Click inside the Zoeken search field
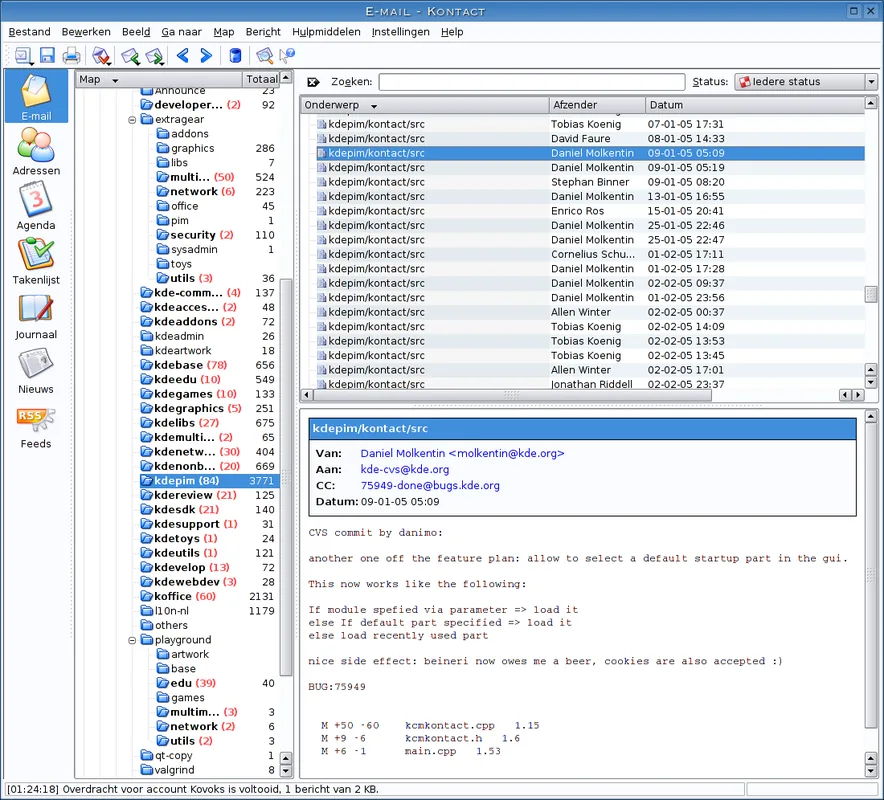The width and height of the screenshot is (884, 800). click(532, 82)
